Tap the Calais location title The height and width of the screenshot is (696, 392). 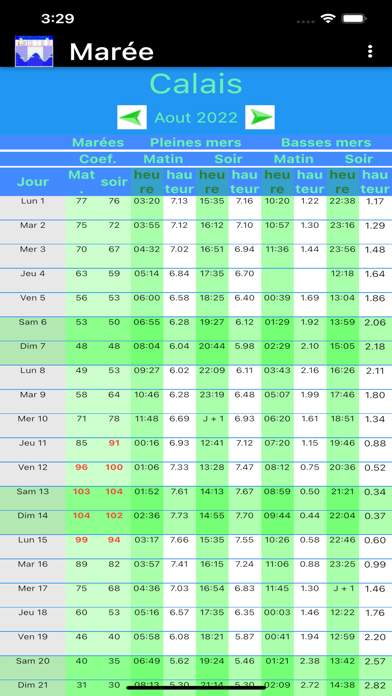pos(196,83)
